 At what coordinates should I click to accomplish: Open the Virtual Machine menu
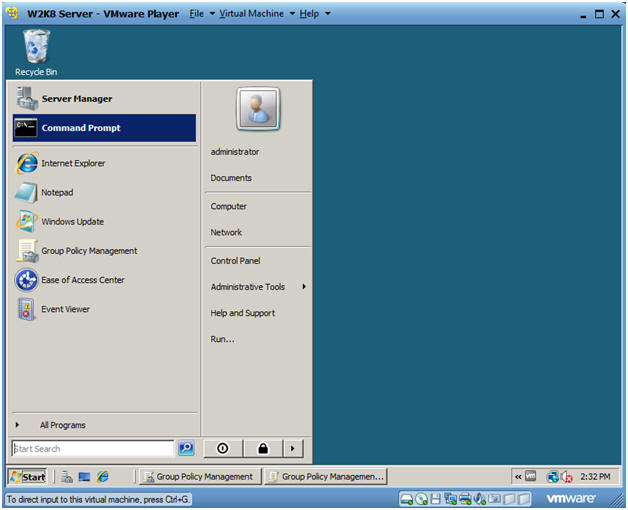pos(251,14)
